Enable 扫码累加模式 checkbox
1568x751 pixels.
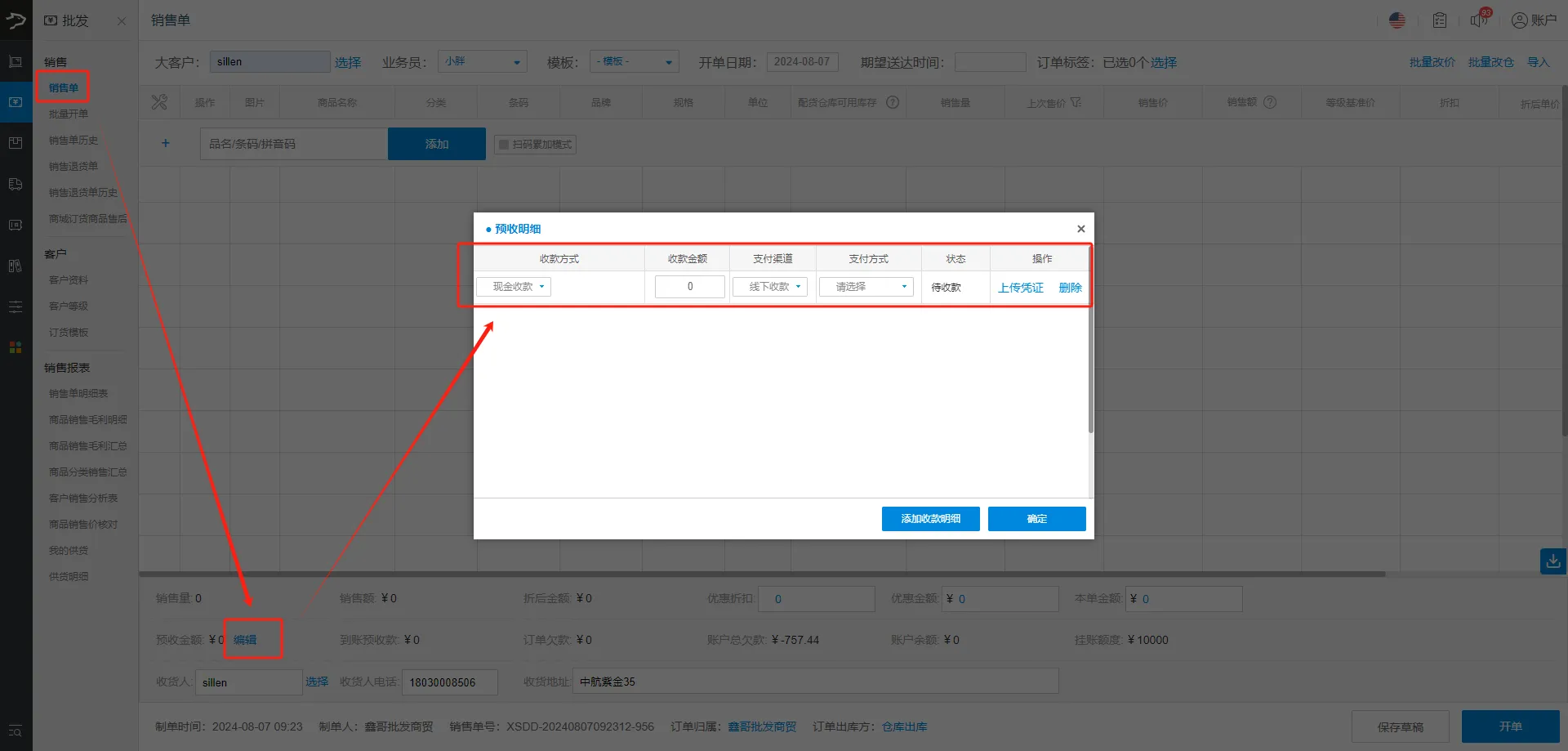tap(504, 144)
